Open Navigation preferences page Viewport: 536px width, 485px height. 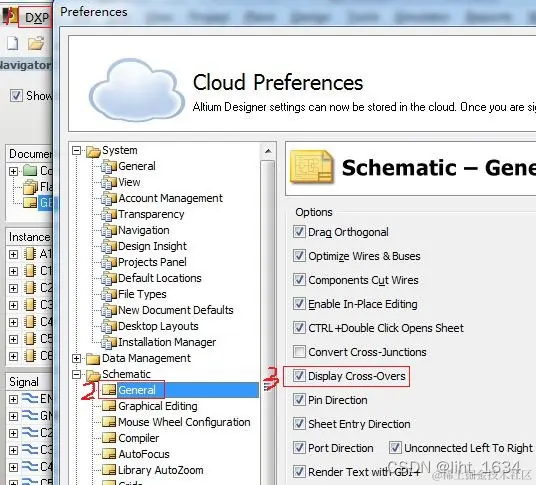coord(144,230)
